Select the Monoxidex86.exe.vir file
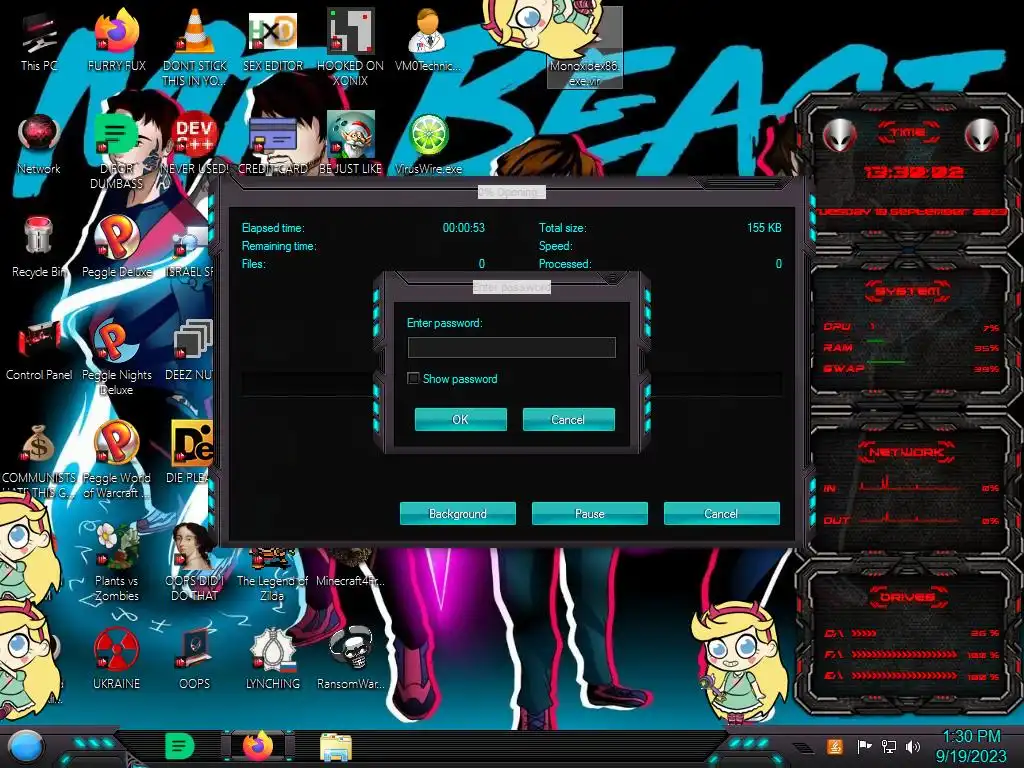Image resolution: width=1024 pixels, height=768 pixels. click(584, 49)
